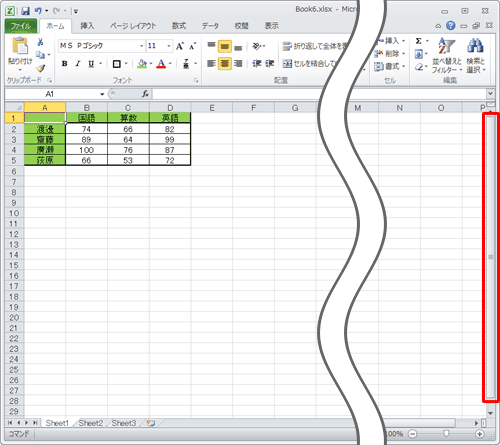Click the Cut scissors icon
The image size is (500, 445).
click(x=40, y=42)
